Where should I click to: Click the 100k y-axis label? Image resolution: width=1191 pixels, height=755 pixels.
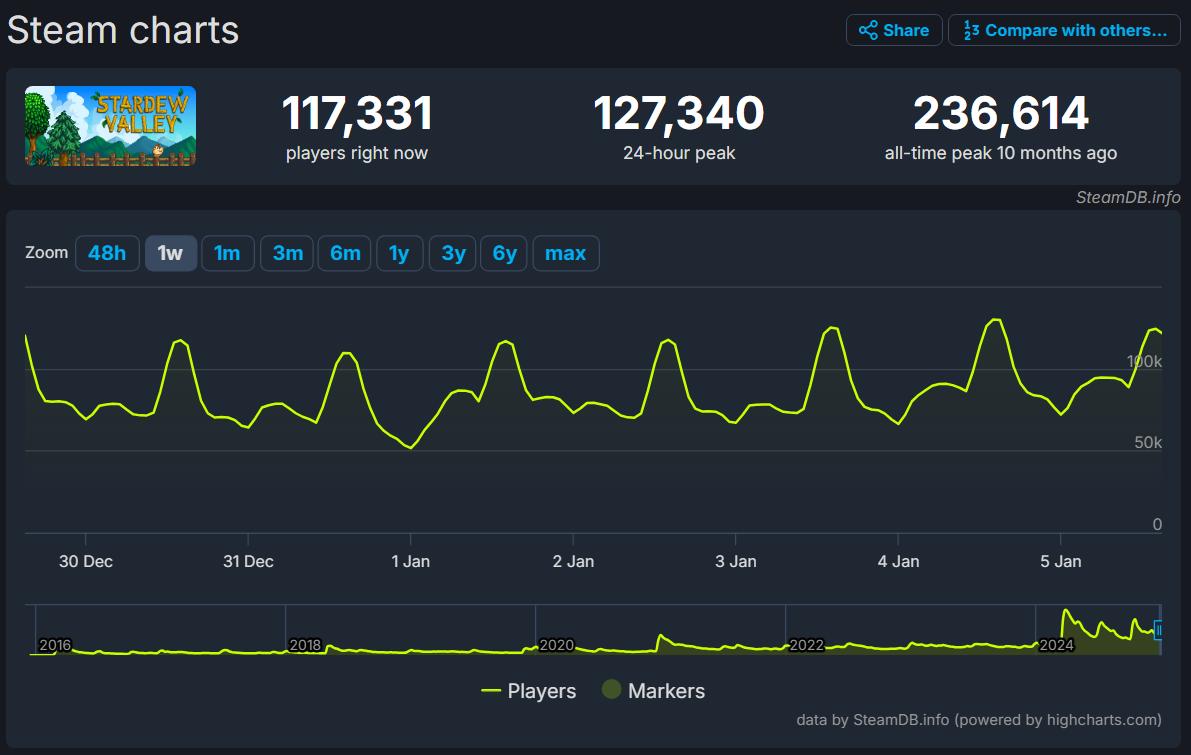[x=1144, y=362]
